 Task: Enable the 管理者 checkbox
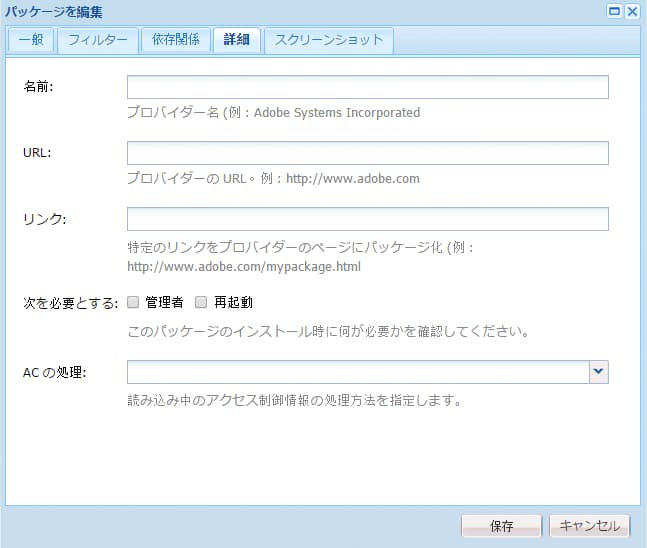coord(133,302)
